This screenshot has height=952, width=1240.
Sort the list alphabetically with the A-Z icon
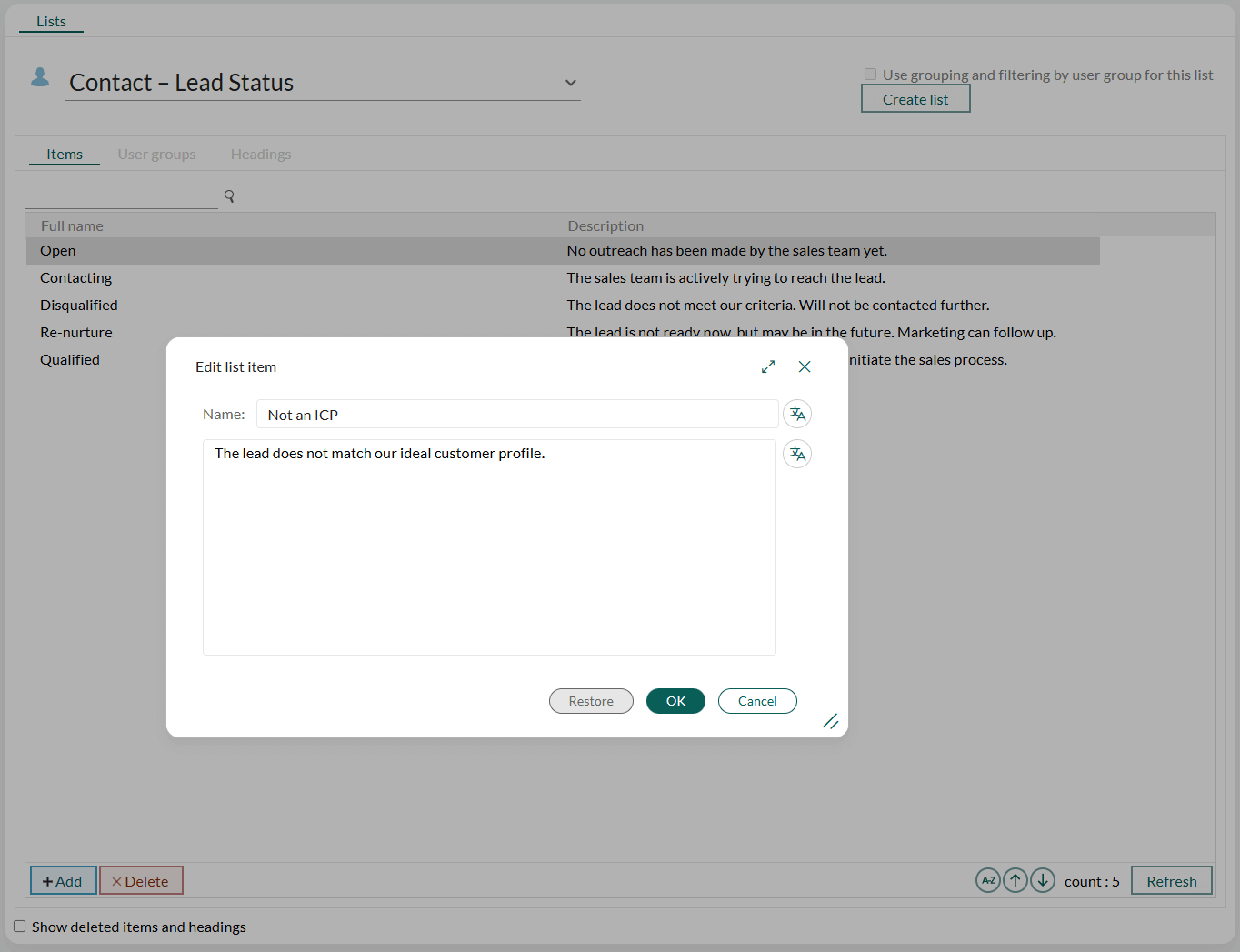click(988, 880)
